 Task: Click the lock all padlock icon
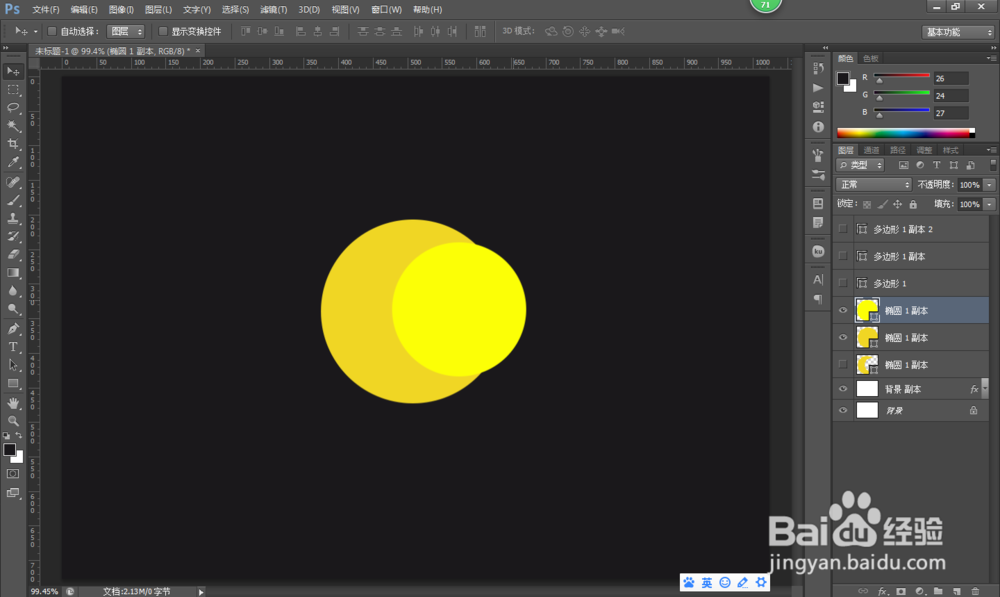tap(913, 204)
